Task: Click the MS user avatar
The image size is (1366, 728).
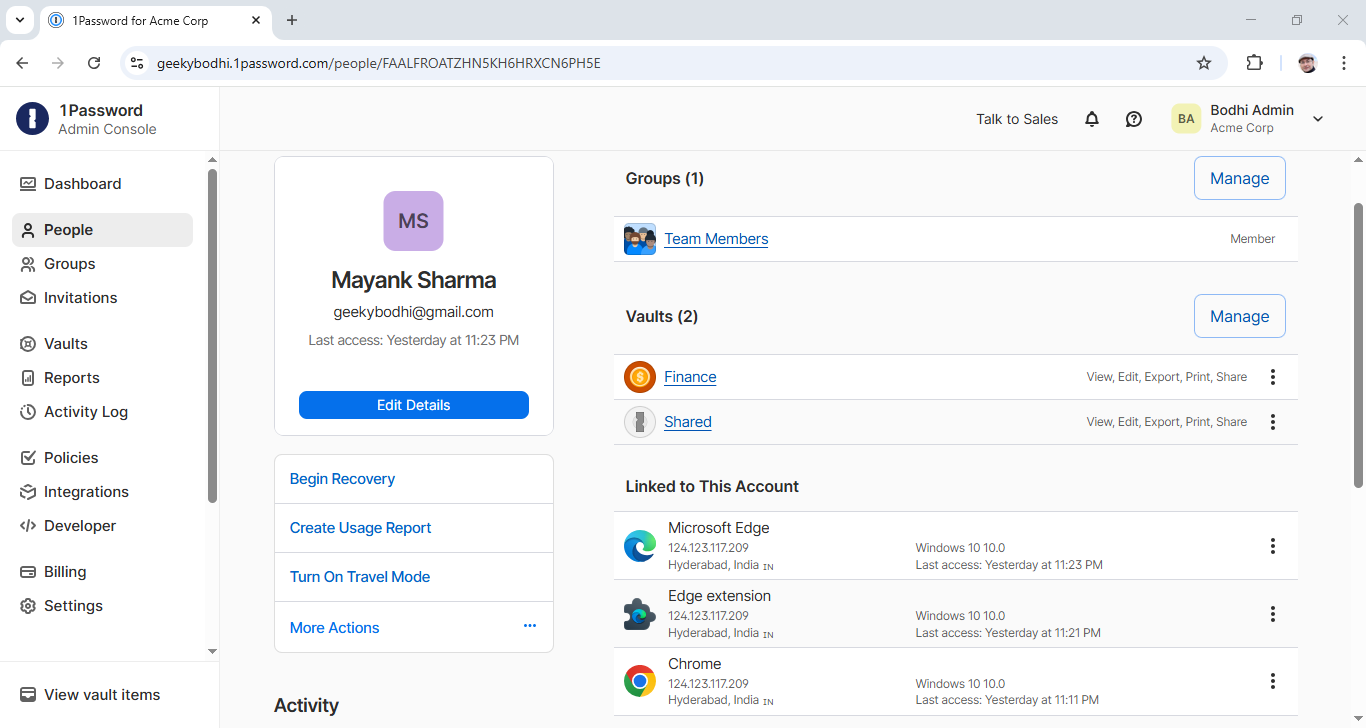Action: [413, 221]
